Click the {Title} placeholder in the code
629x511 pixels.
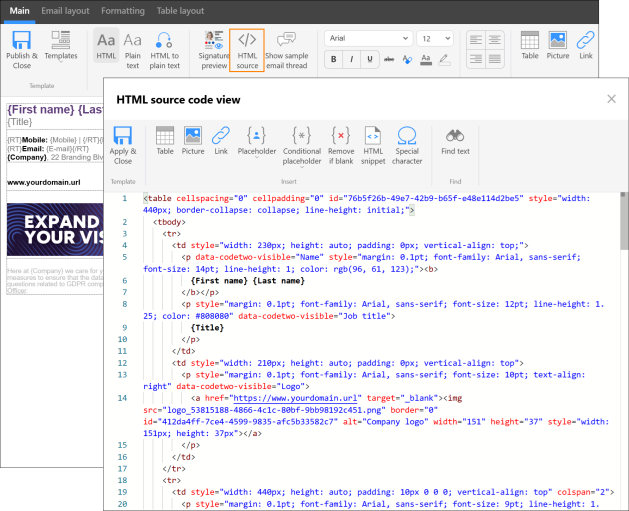(207, 328)
